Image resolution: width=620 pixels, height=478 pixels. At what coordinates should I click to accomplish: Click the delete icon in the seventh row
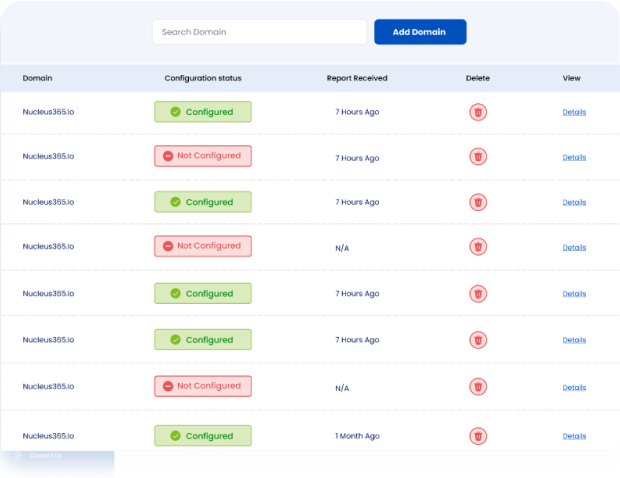(x=478, y=387)
